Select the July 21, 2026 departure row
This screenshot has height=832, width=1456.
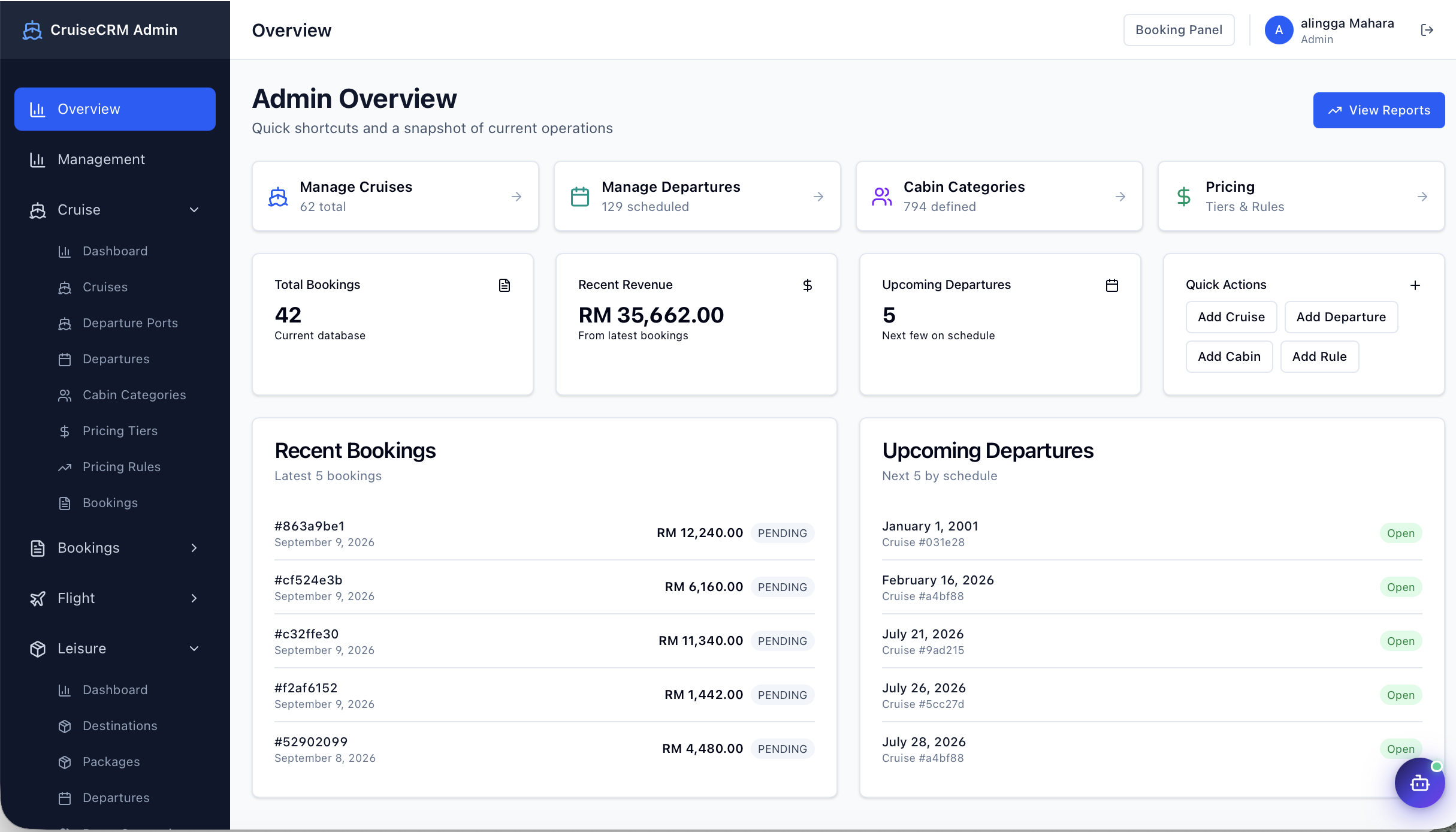(1152, 641)
